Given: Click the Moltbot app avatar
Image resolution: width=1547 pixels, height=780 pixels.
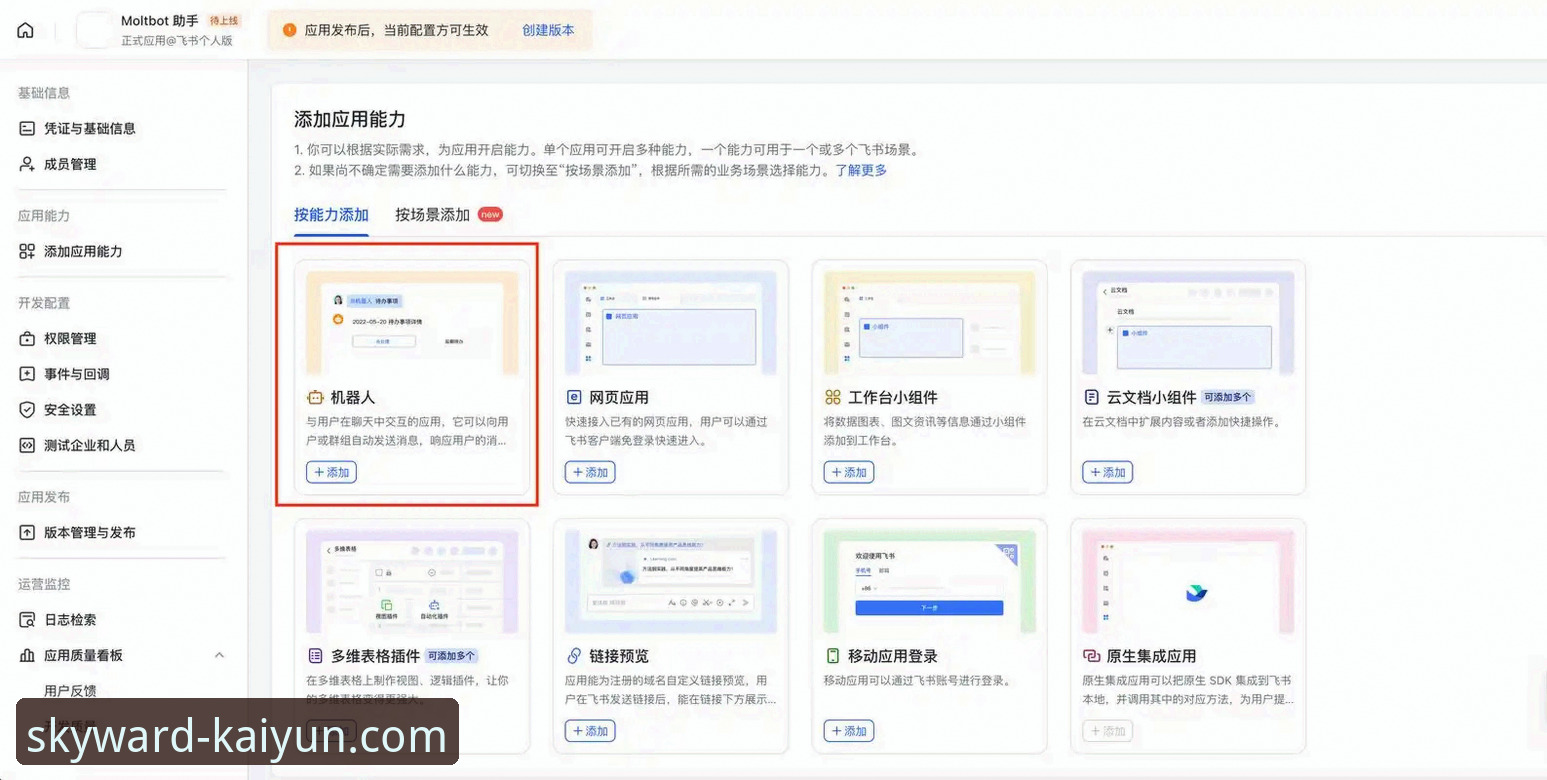Looking at the screenshot, I should (94, 30).
